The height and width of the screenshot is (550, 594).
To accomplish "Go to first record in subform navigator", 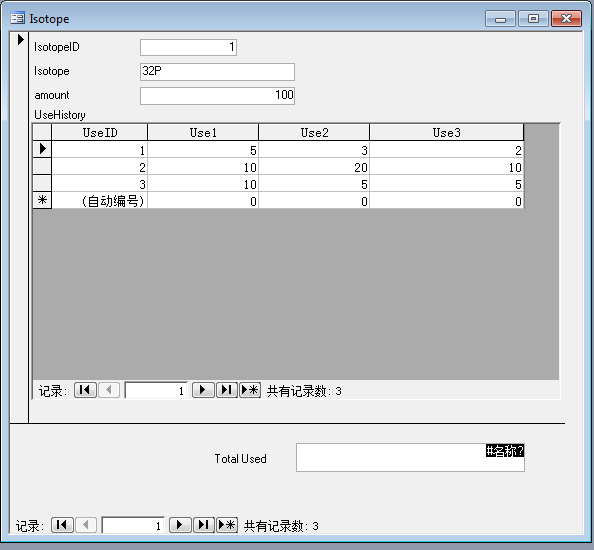I will (85, 390).
